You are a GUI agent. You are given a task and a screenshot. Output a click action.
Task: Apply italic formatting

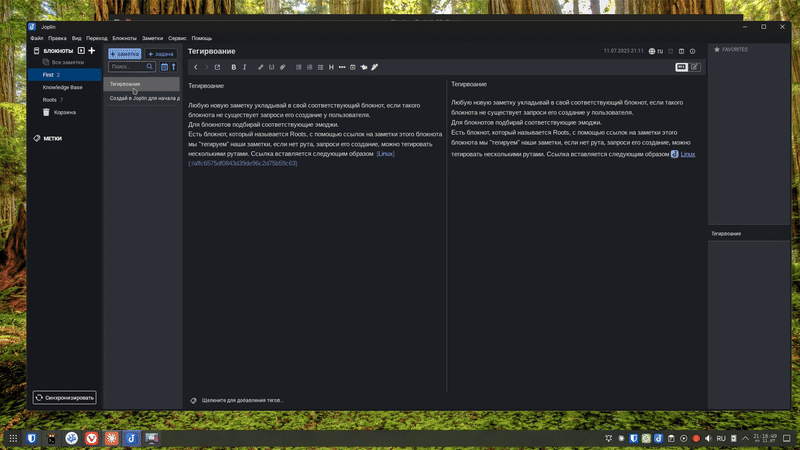pyautogui.click(x=244, y=67)
